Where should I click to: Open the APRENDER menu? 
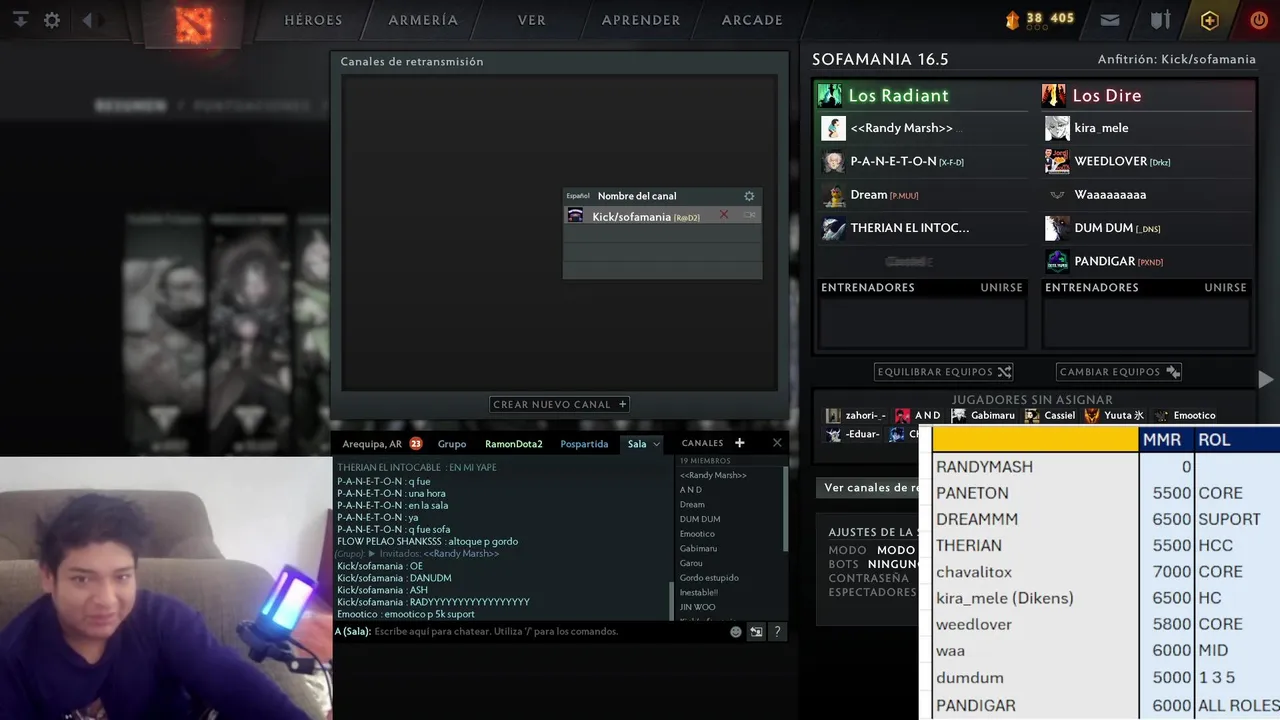641,20
